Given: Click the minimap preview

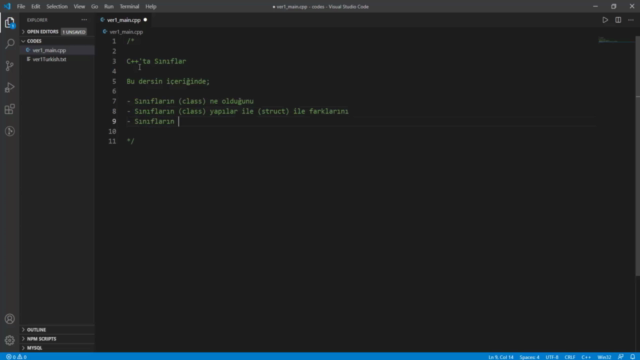Looking at the screenshot, I should click(x=616, y=40).
